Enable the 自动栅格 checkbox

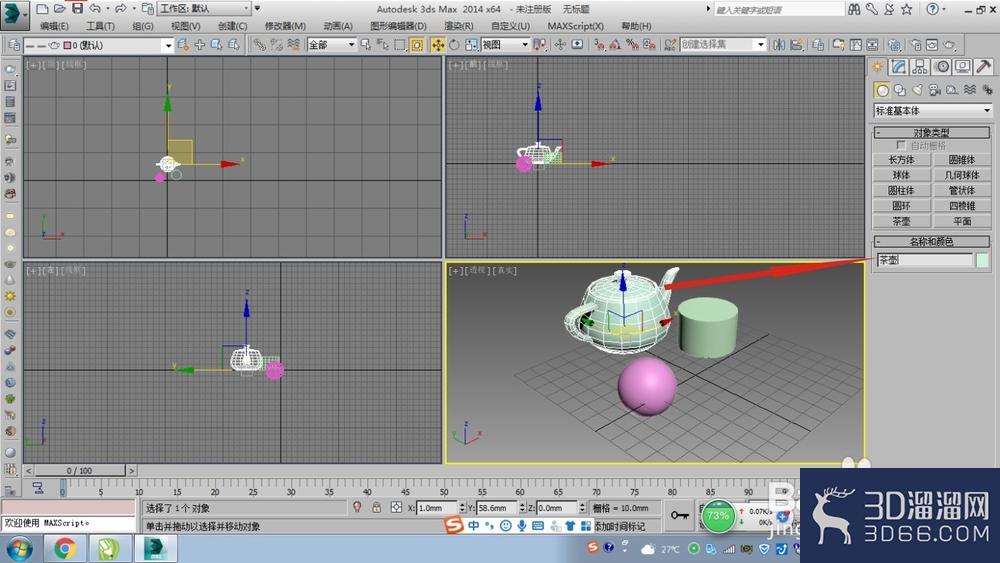coord(901,145)
